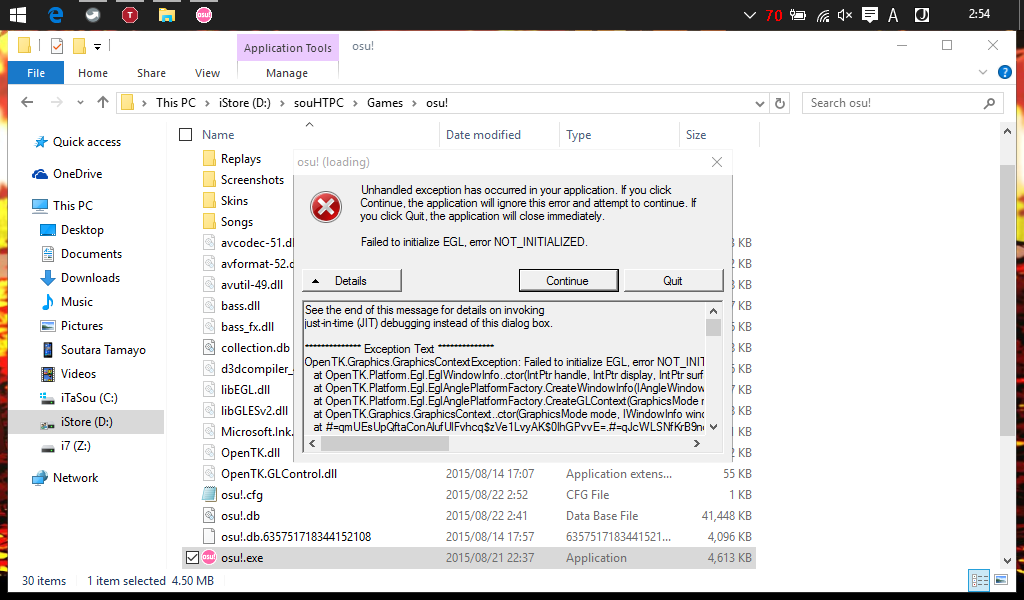Select the OpenTK.GLControl.dll file
This screenshot has width=1024, height=600.
[279, 473]
